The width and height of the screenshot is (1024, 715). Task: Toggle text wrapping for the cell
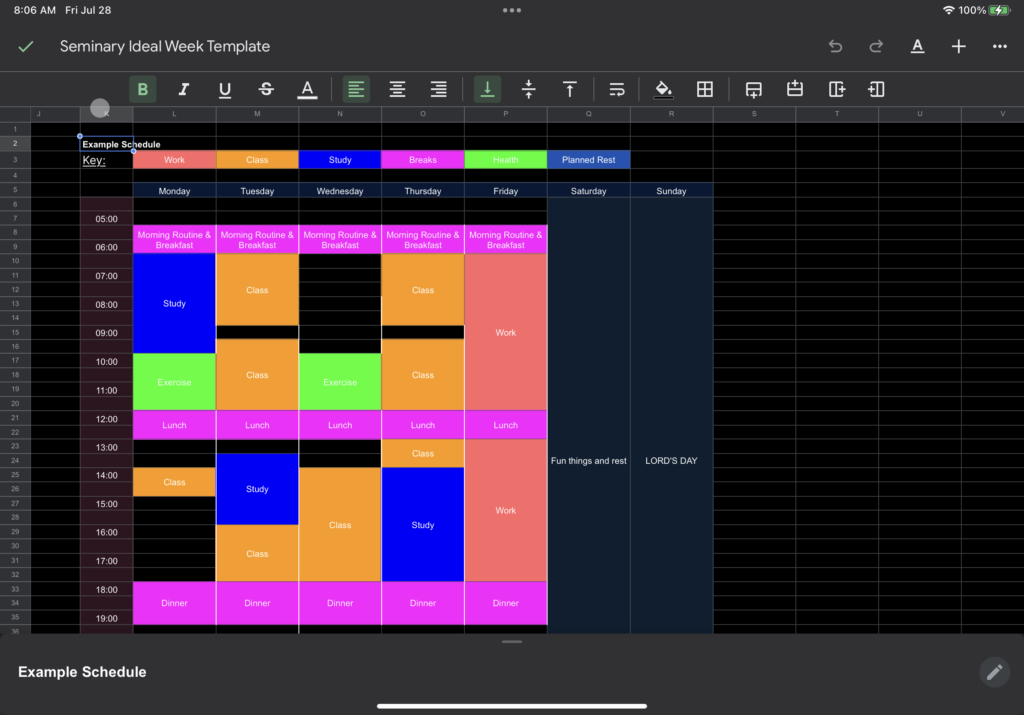coord(617,89)
